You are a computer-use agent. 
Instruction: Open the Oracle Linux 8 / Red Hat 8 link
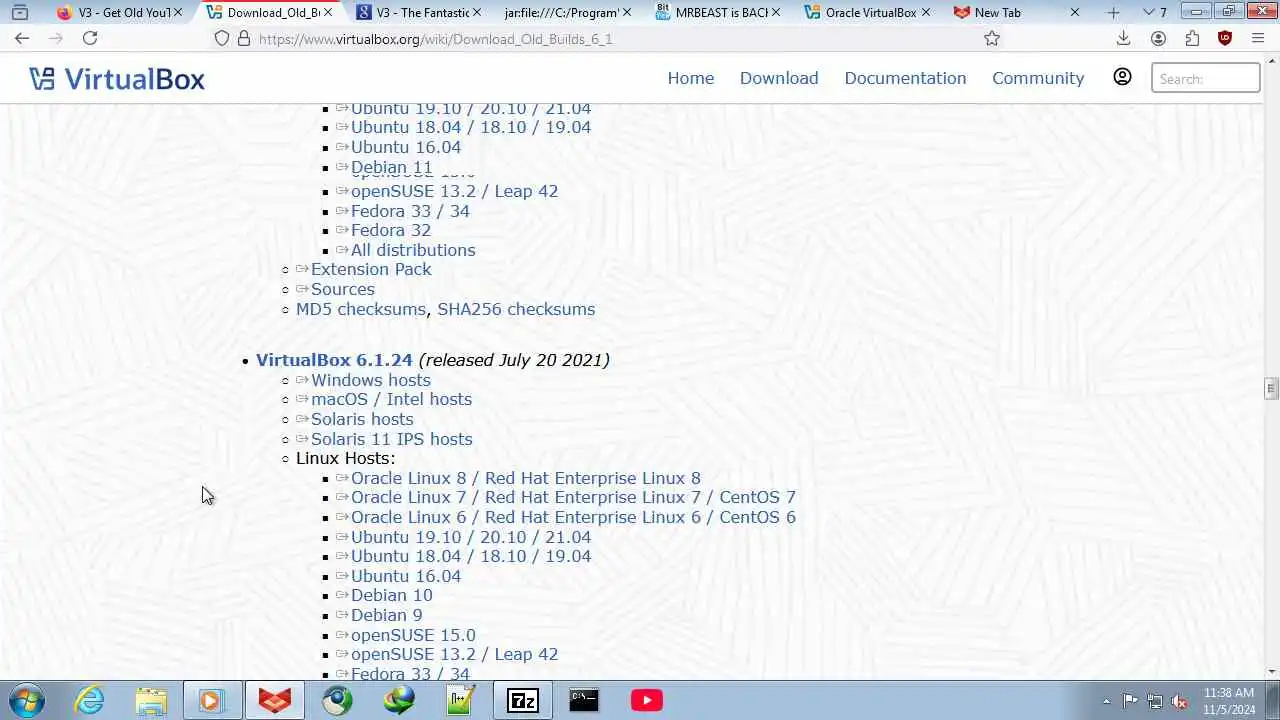(526, 478)
